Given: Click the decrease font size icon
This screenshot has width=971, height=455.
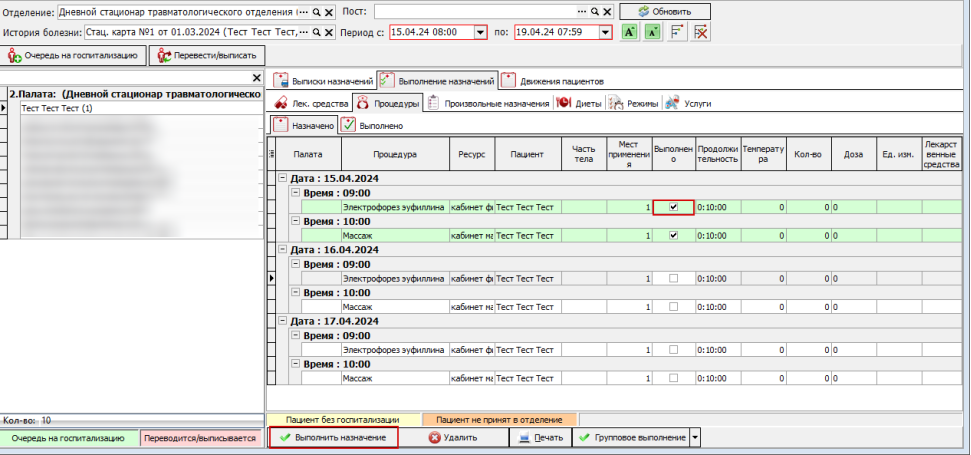Looking at the screenshot, I should [653, 32].
